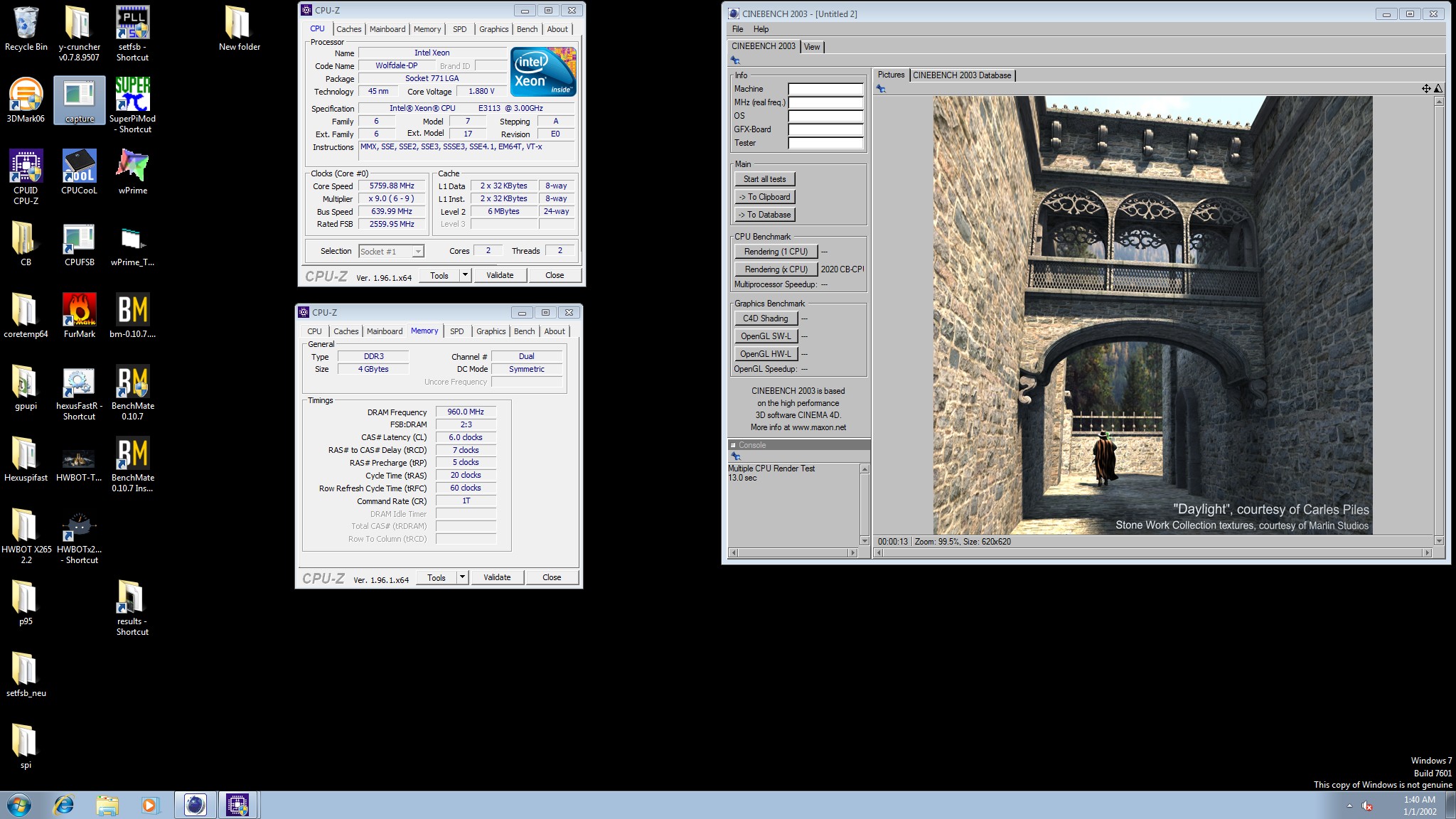The width and height of the screenshot is (1456, 819).
Task: Launch the SuperPiMod shortcut
Action: point(132,104)
